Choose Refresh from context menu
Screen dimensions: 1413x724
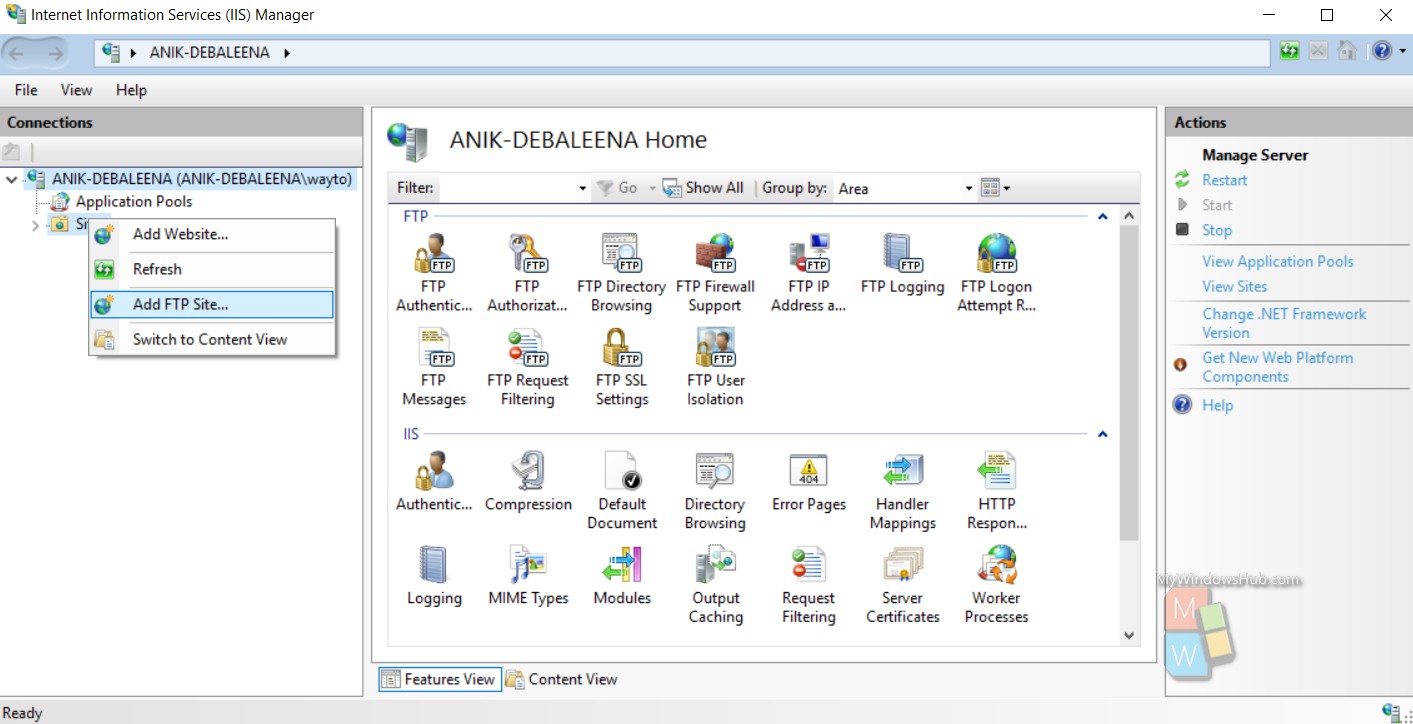[x=212, y=270]
